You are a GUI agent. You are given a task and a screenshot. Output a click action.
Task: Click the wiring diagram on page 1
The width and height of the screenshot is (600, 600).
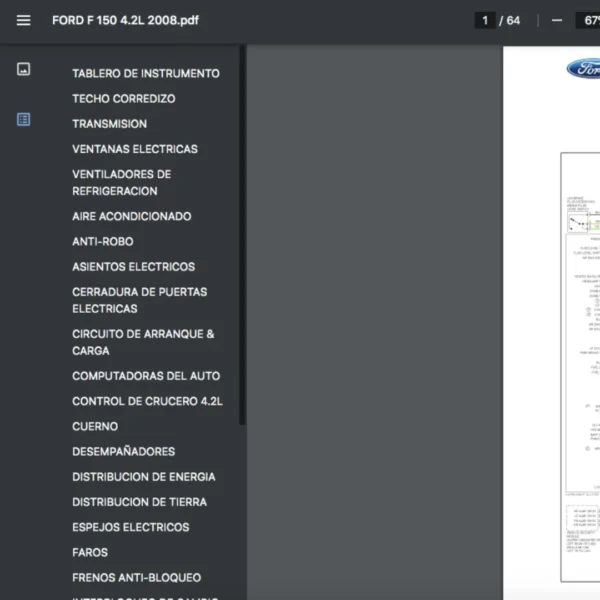pos(580,367)
